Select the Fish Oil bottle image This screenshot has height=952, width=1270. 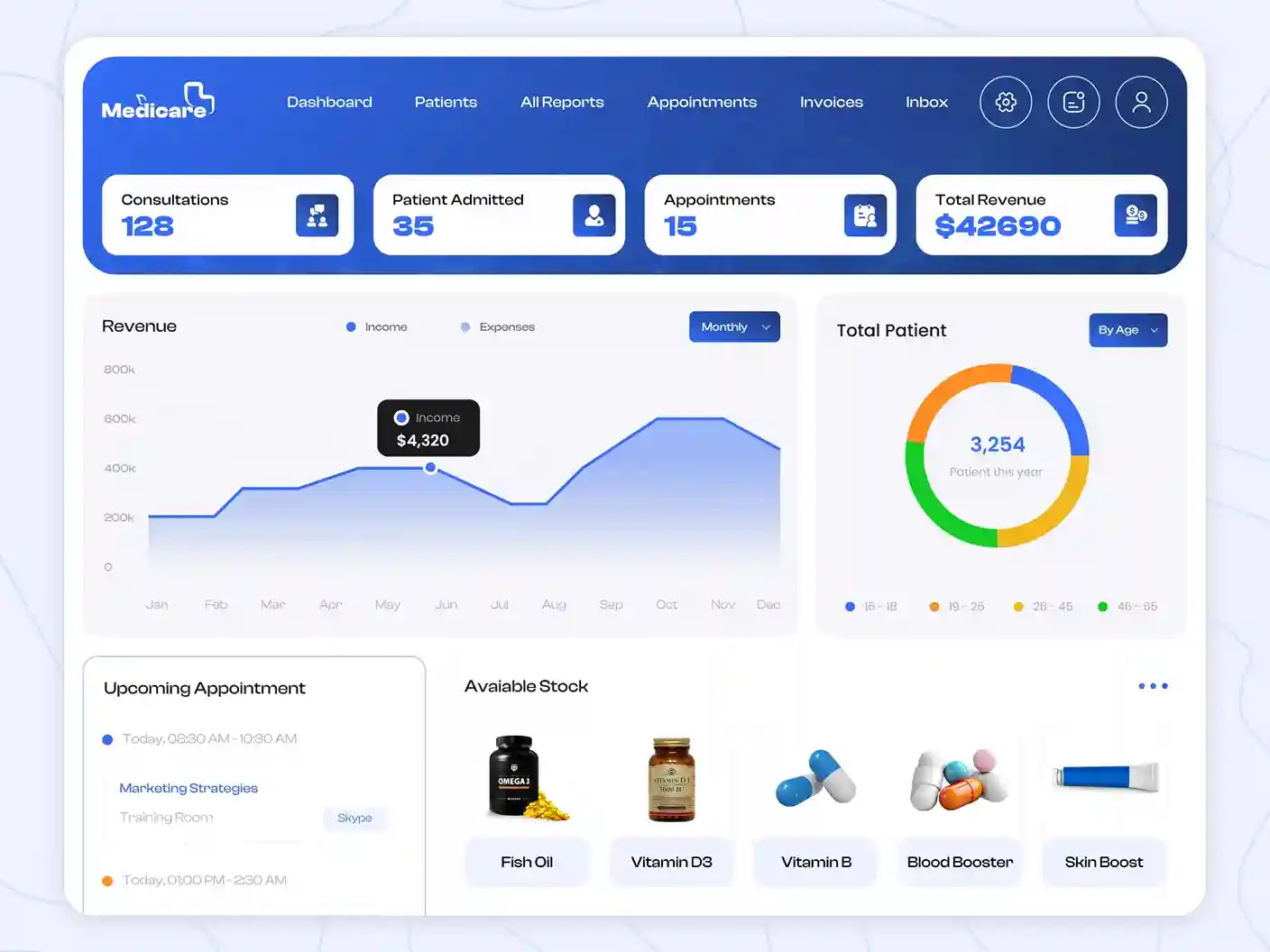[x=527, y=777]
